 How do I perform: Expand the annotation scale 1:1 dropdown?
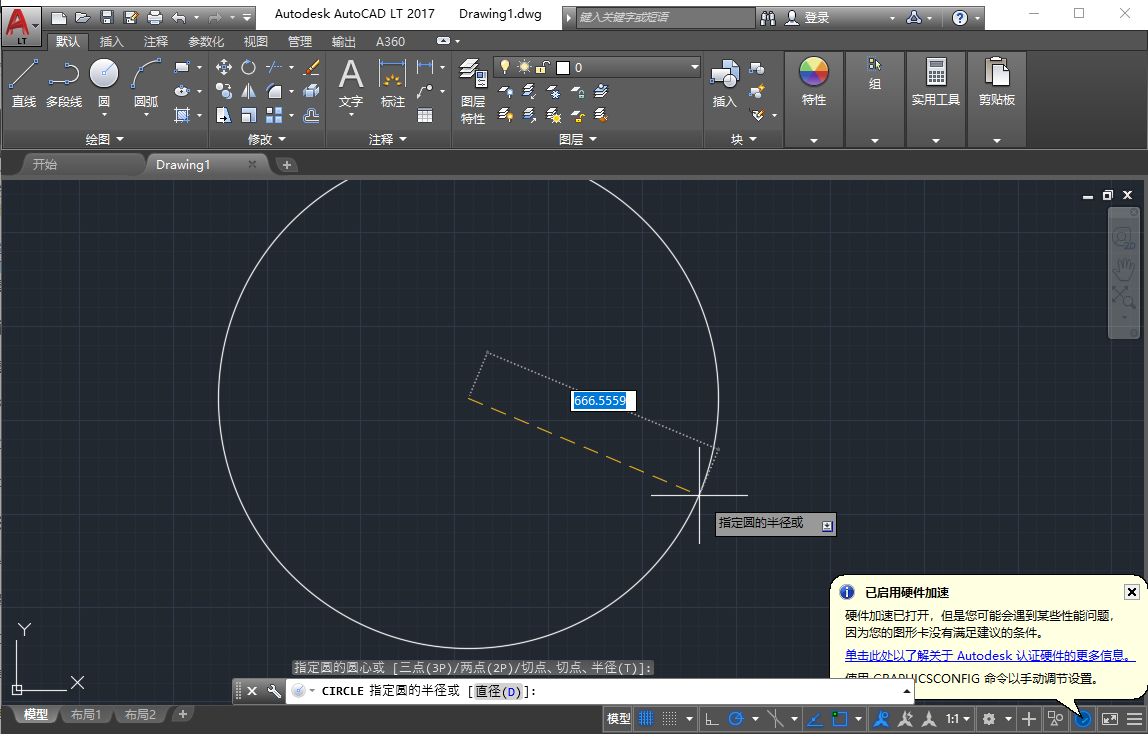[x=958, y=719]
